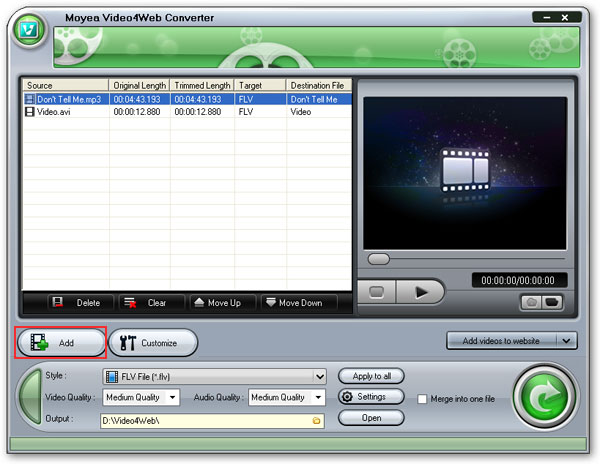Select the Video.avi row

pyautogui.click(x=188, y=112)
